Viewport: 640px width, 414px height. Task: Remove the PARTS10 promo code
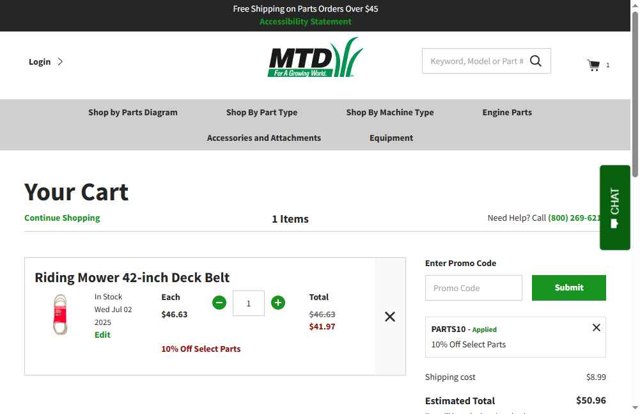(x=596, y=327)
